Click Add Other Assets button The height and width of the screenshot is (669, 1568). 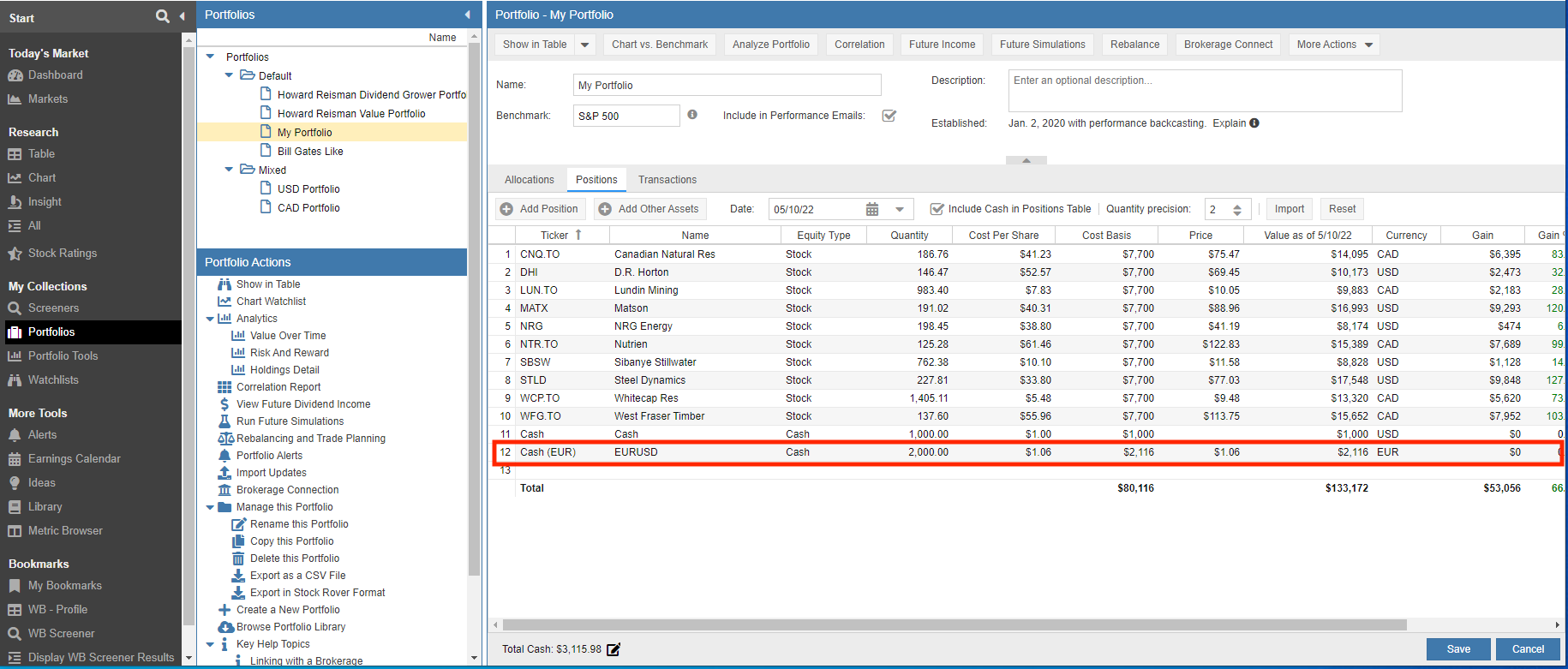(x=649, y=209)
